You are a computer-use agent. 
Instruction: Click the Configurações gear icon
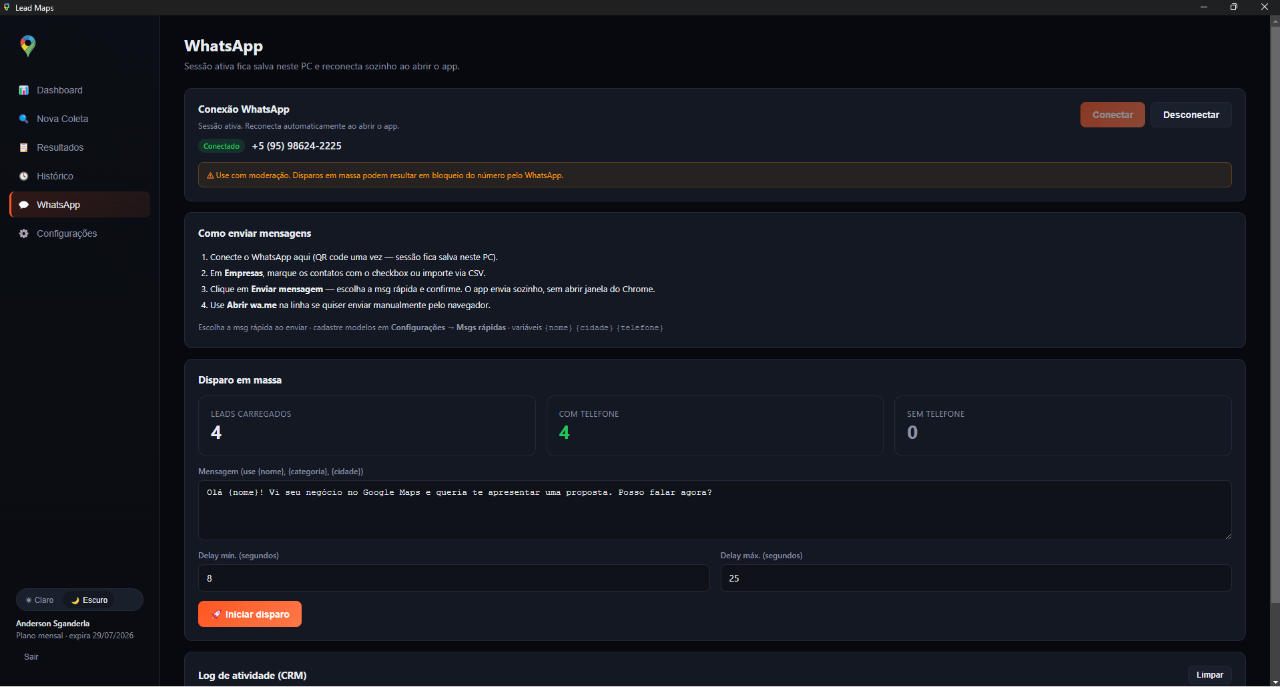tap(23, 233)
